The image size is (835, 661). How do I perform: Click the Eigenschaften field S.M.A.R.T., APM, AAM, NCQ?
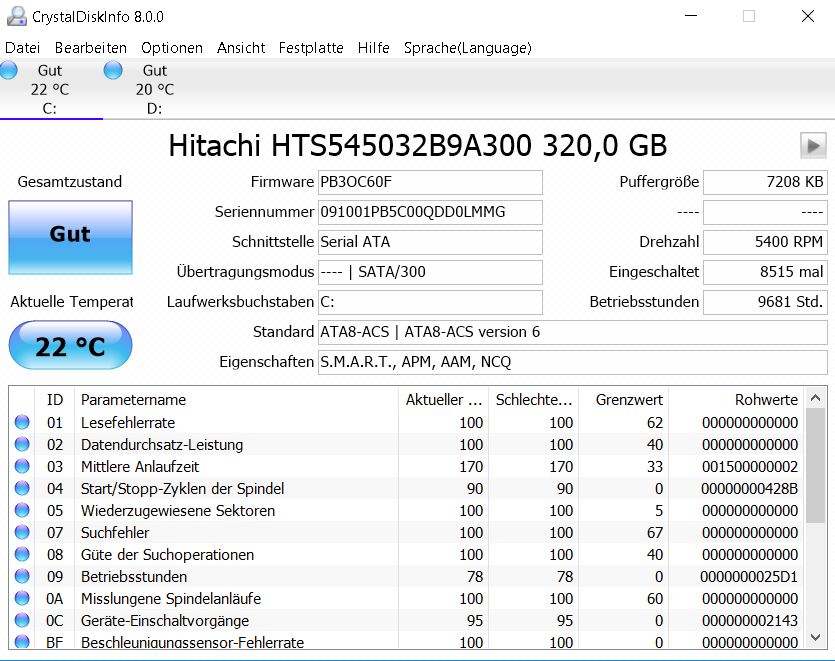coord(572,362)
